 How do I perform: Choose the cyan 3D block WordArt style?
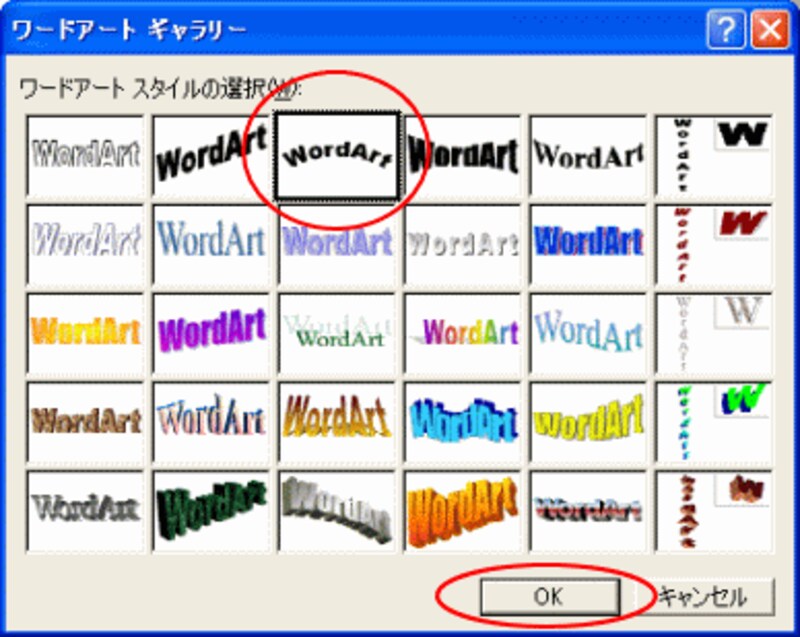pos(463,422)
